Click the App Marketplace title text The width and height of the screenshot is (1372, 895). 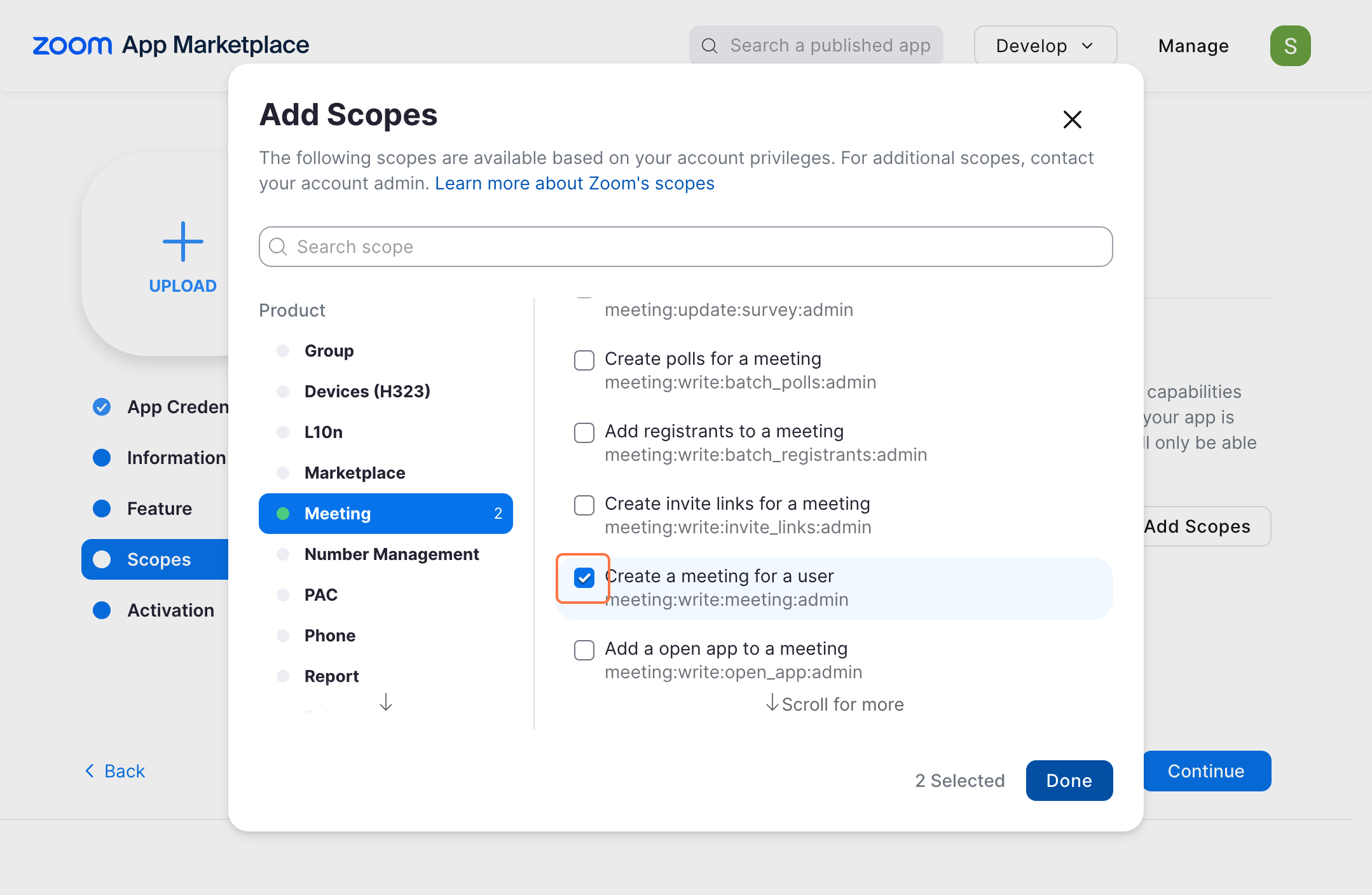click(x=216, y=45)
